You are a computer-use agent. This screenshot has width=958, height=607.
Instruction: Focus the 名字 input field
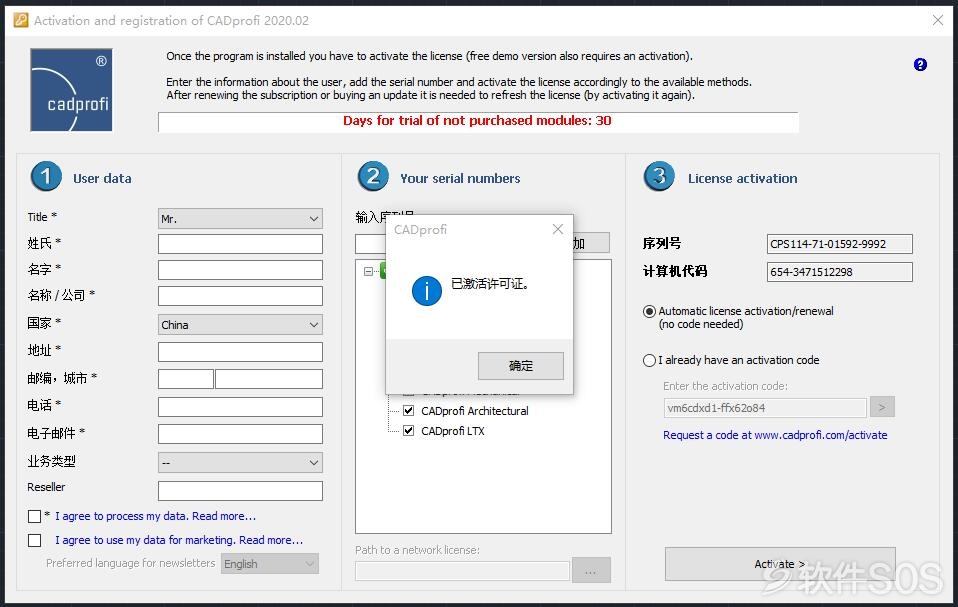[240, 270]
